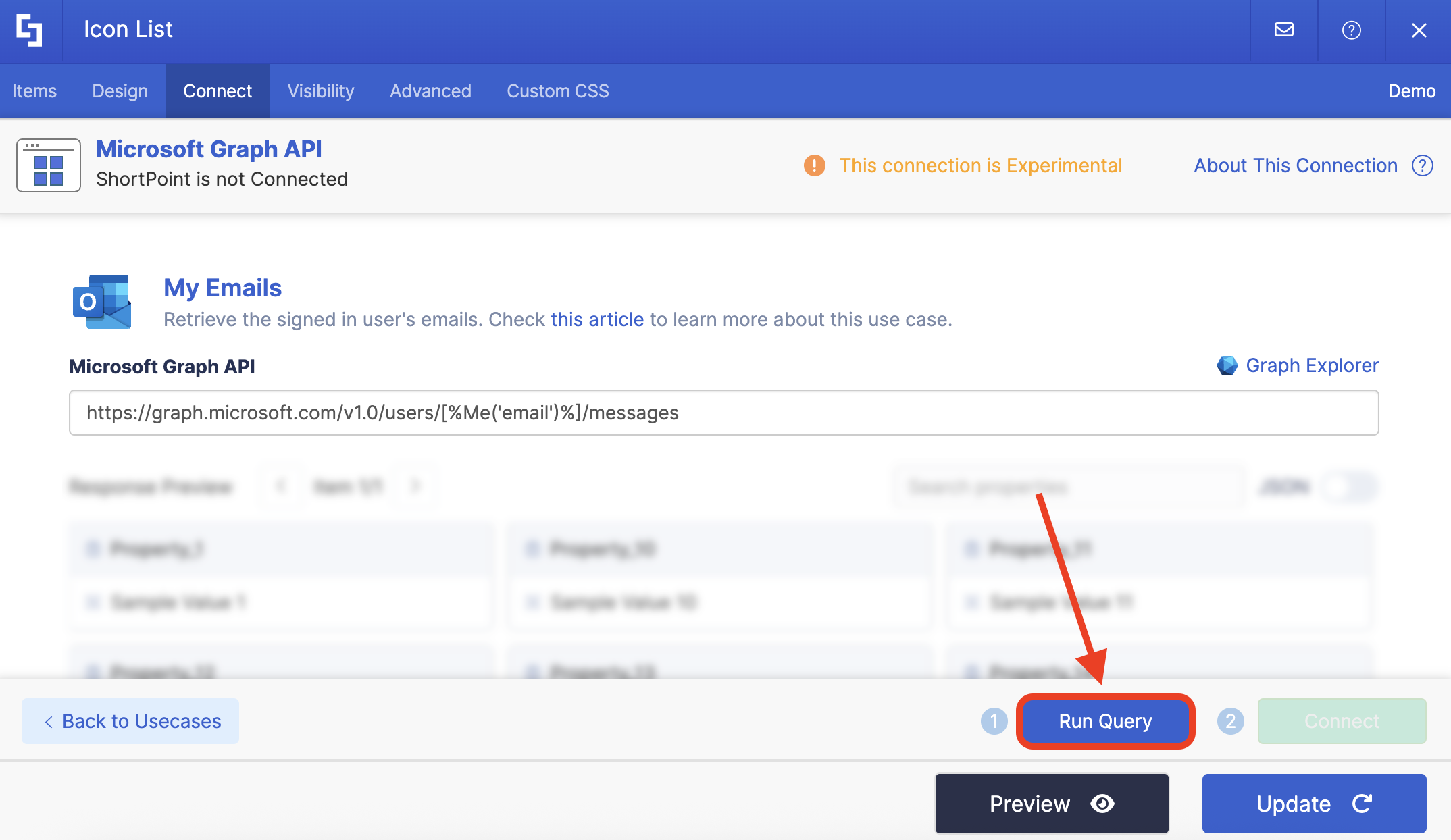Click the Outlook My Emails icon
This screenshot has height=840, width=1451.
point(102,302)
